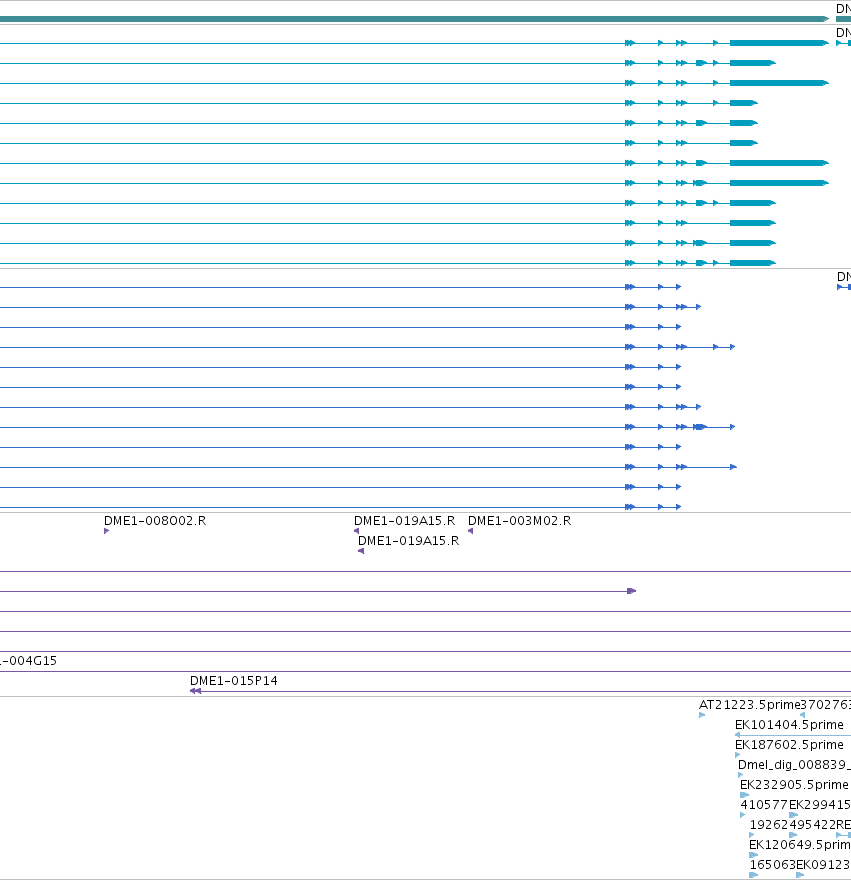The image size is (851, 880).
Task: Click the partially shown 004G15 label
Action: tap(28, 661)
